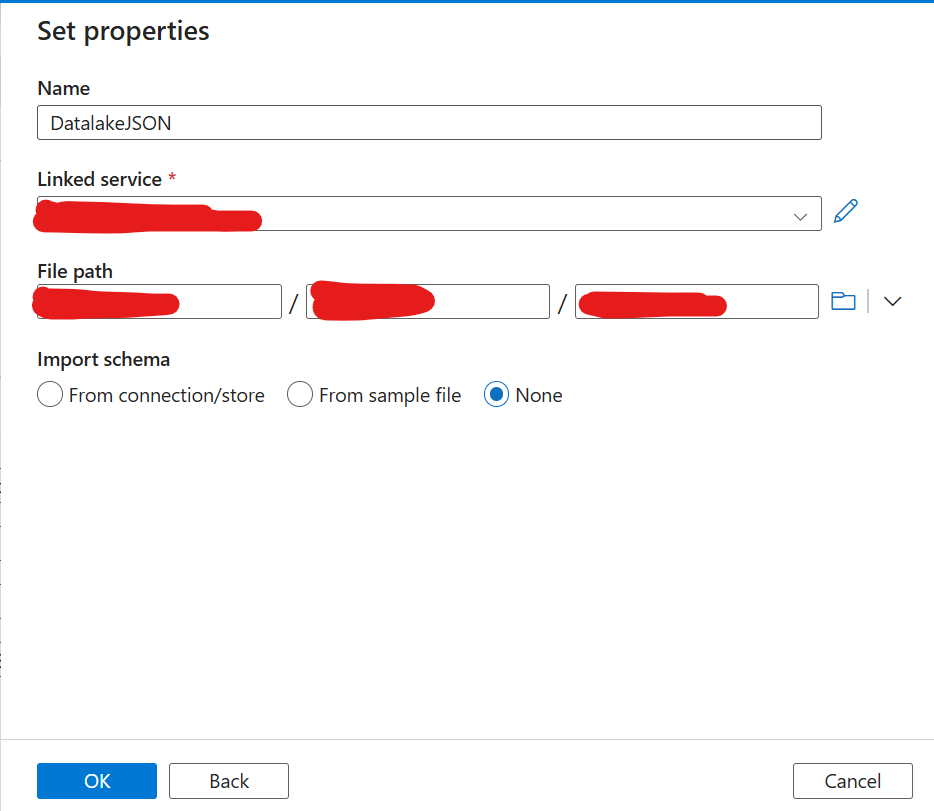Screen dimensions: 934x811
Task: Click the 'Name' field label
Action: [x=63, y=89]
